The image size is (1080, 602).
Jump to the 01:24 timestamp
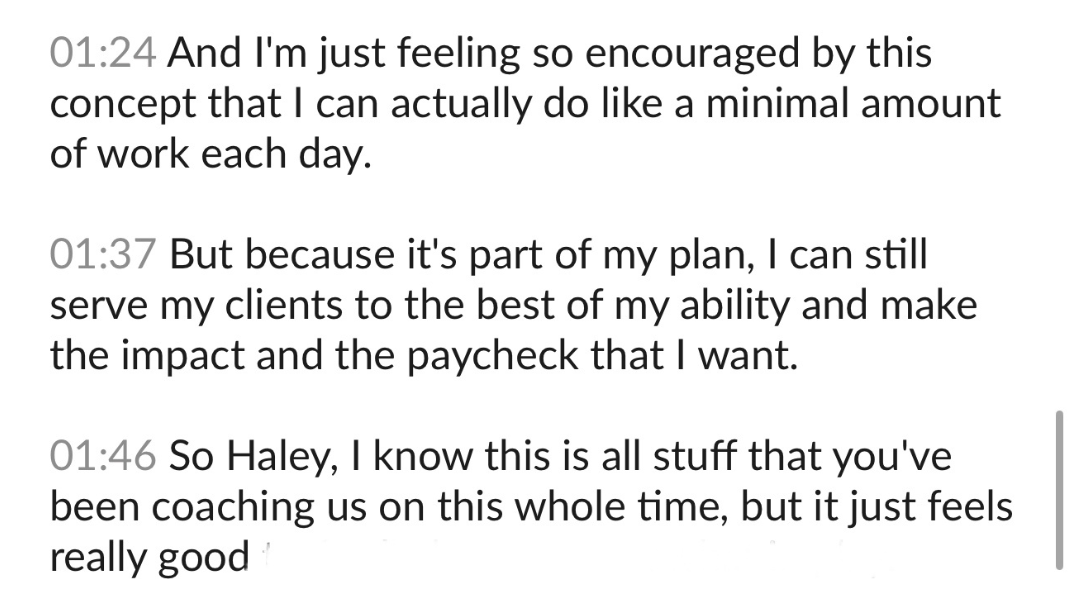104,55
